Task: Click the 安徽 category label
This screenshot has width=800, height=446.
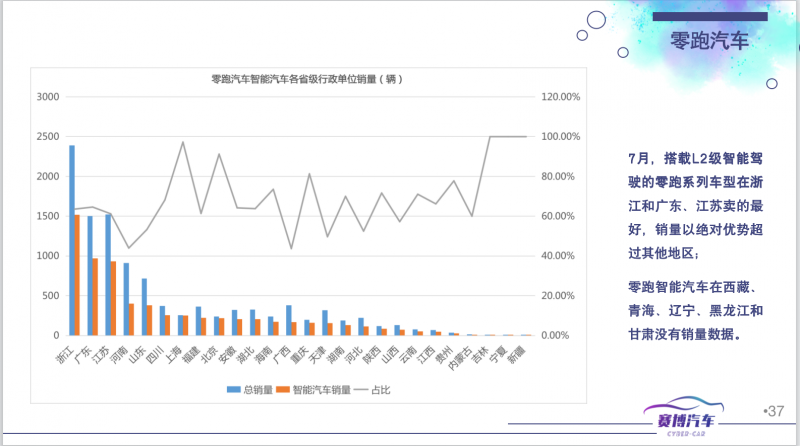Action: (x=228, y=354)
